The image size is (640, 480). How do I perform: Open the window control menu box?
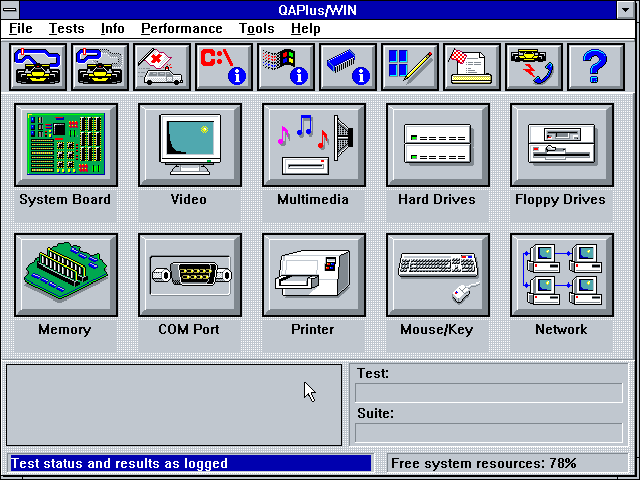[10, 10]
